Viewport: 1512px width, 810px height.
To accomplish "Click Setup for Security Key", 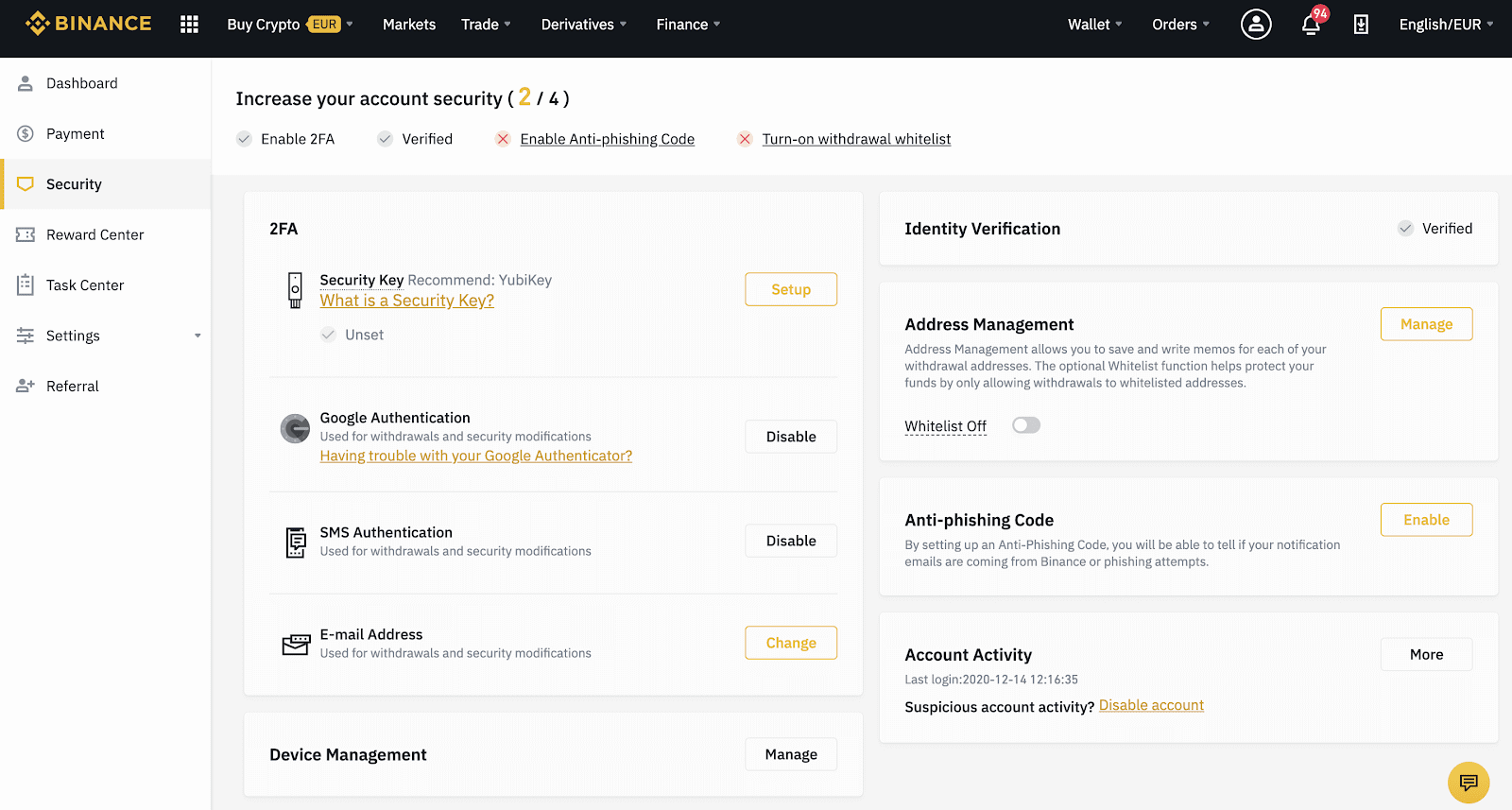I will (791, 289).
